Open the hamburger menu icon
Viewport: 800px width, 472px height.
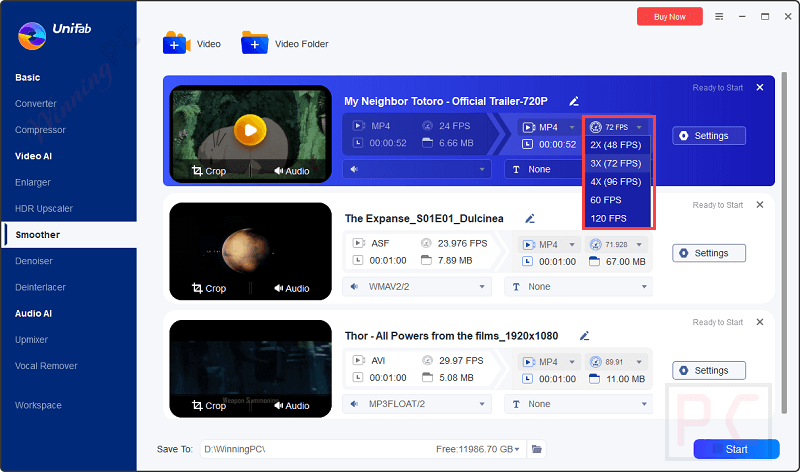tap(719, 17)
